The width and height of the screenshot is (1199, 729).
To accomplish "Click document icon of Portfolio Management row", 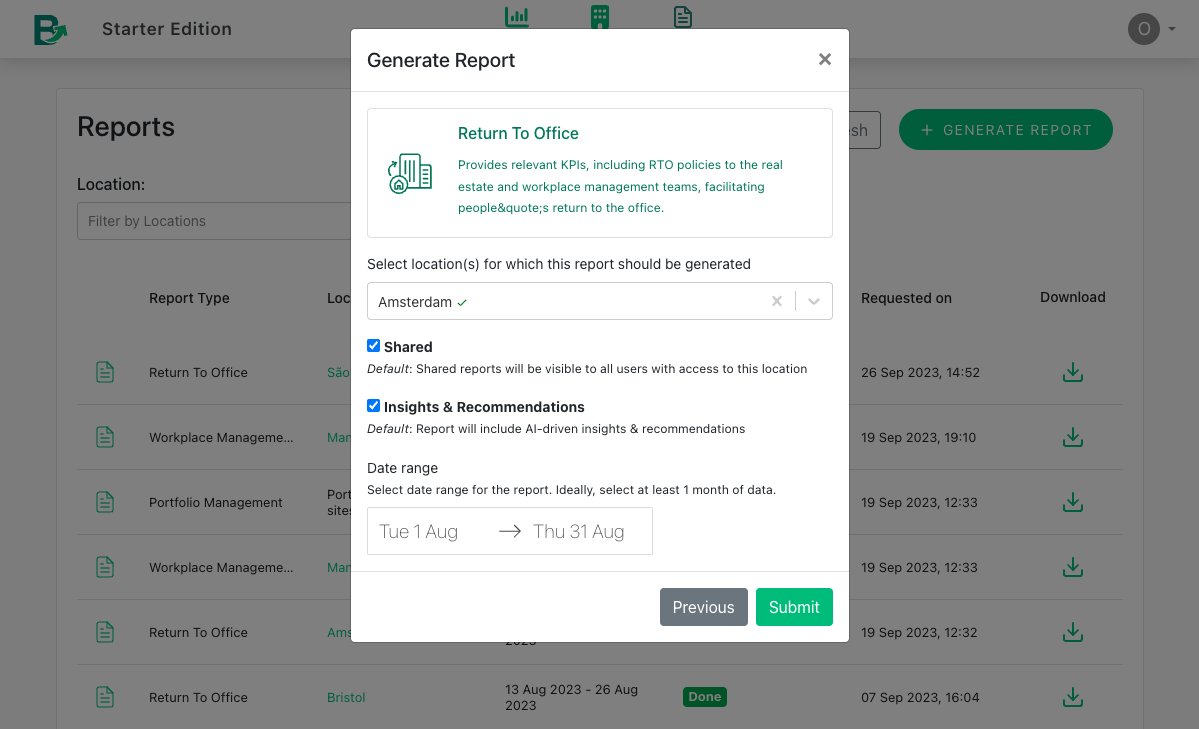I will (105, 503).
